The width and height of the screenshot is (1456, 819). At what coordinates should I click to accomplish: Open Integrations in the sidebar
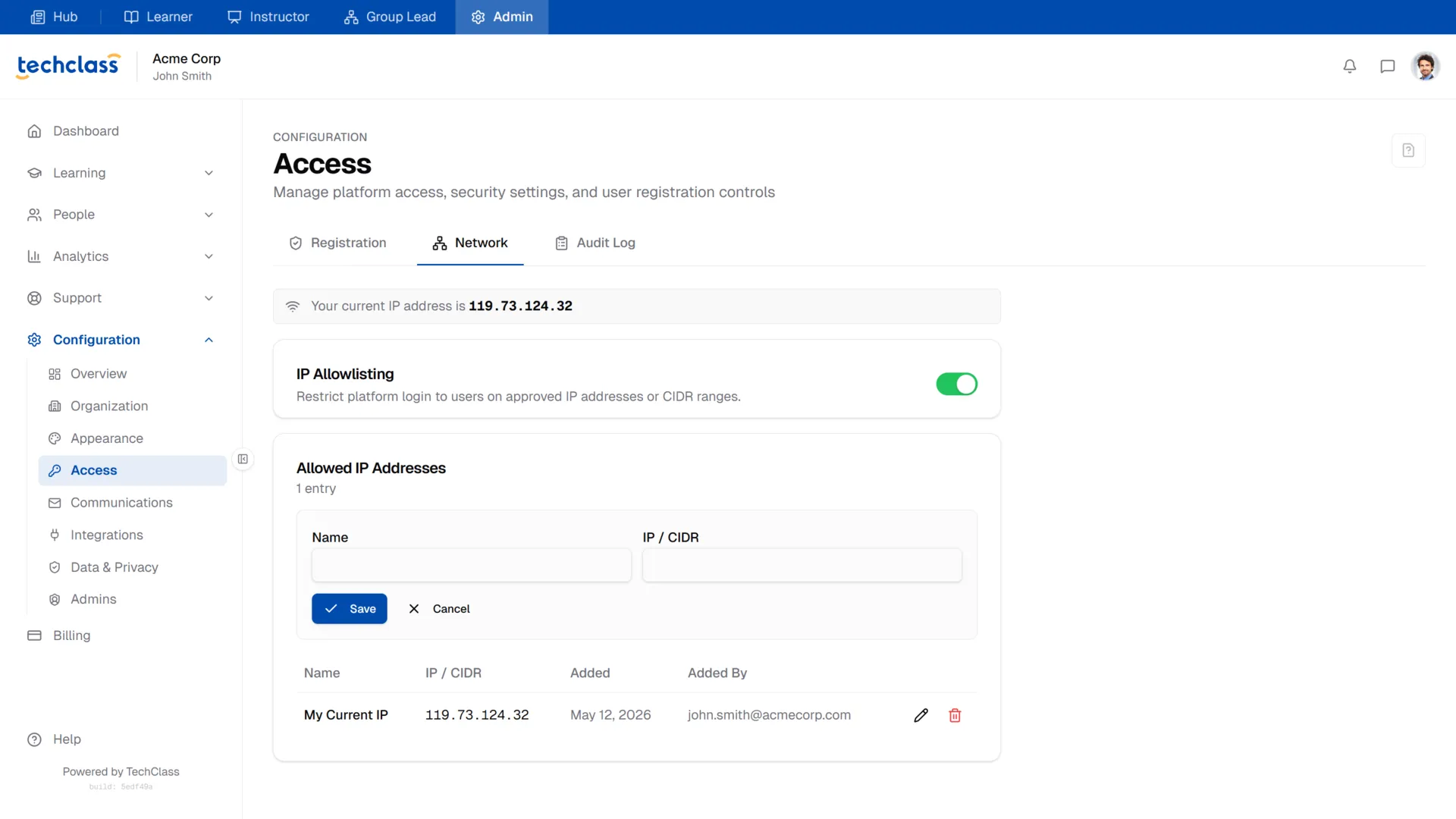point(133,535)
